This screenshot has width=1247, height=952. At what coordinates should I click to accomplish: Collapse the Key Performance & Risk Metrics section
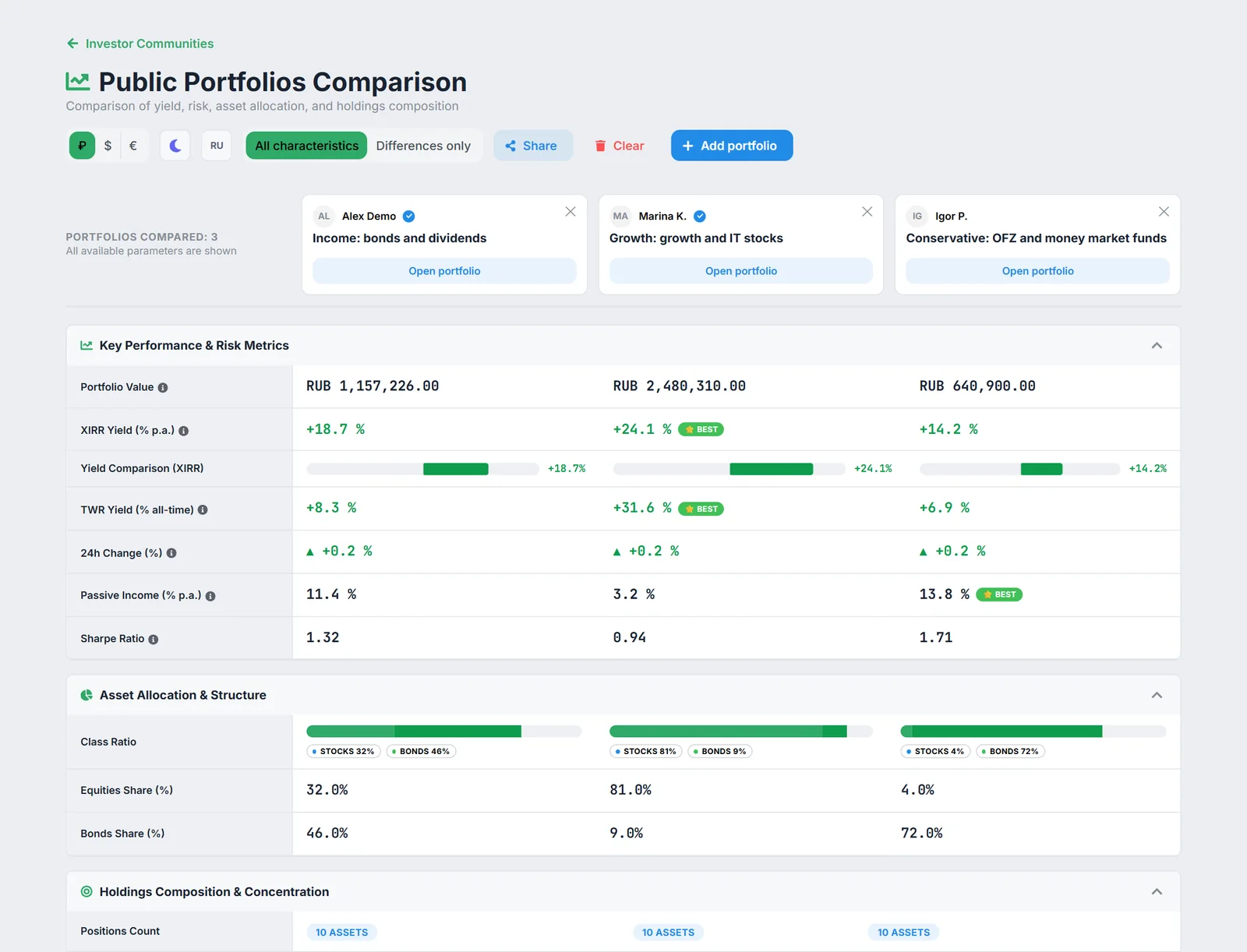pos(1157,346)
